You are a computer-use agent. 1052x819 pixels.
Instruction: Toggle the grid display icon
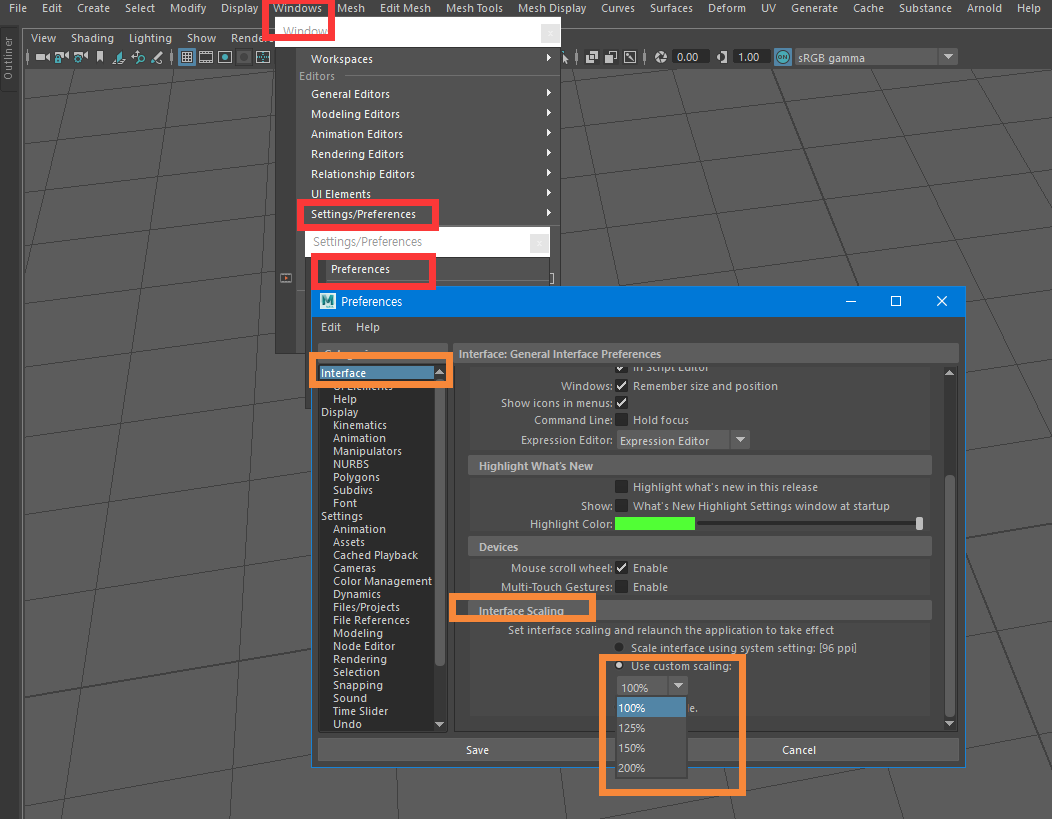coord(187,57)
